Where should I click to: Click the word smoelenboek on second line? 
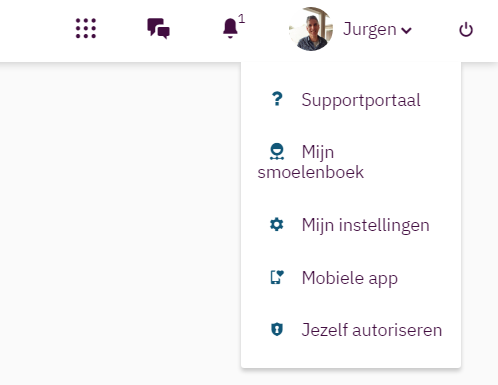click(311, 172)
